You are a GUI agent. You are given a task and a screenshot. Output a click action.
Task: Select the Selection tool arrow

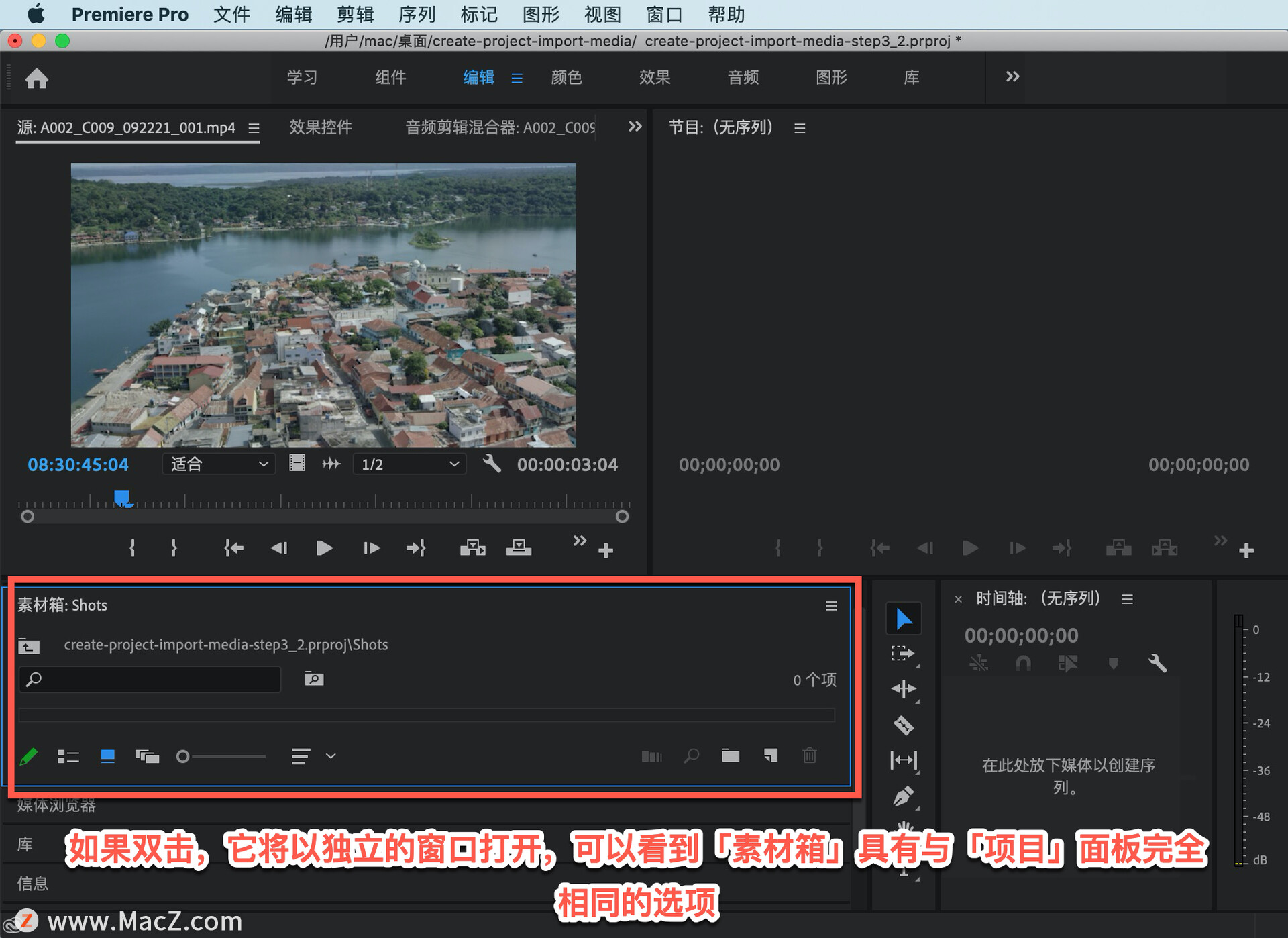(x=904, y=618)
